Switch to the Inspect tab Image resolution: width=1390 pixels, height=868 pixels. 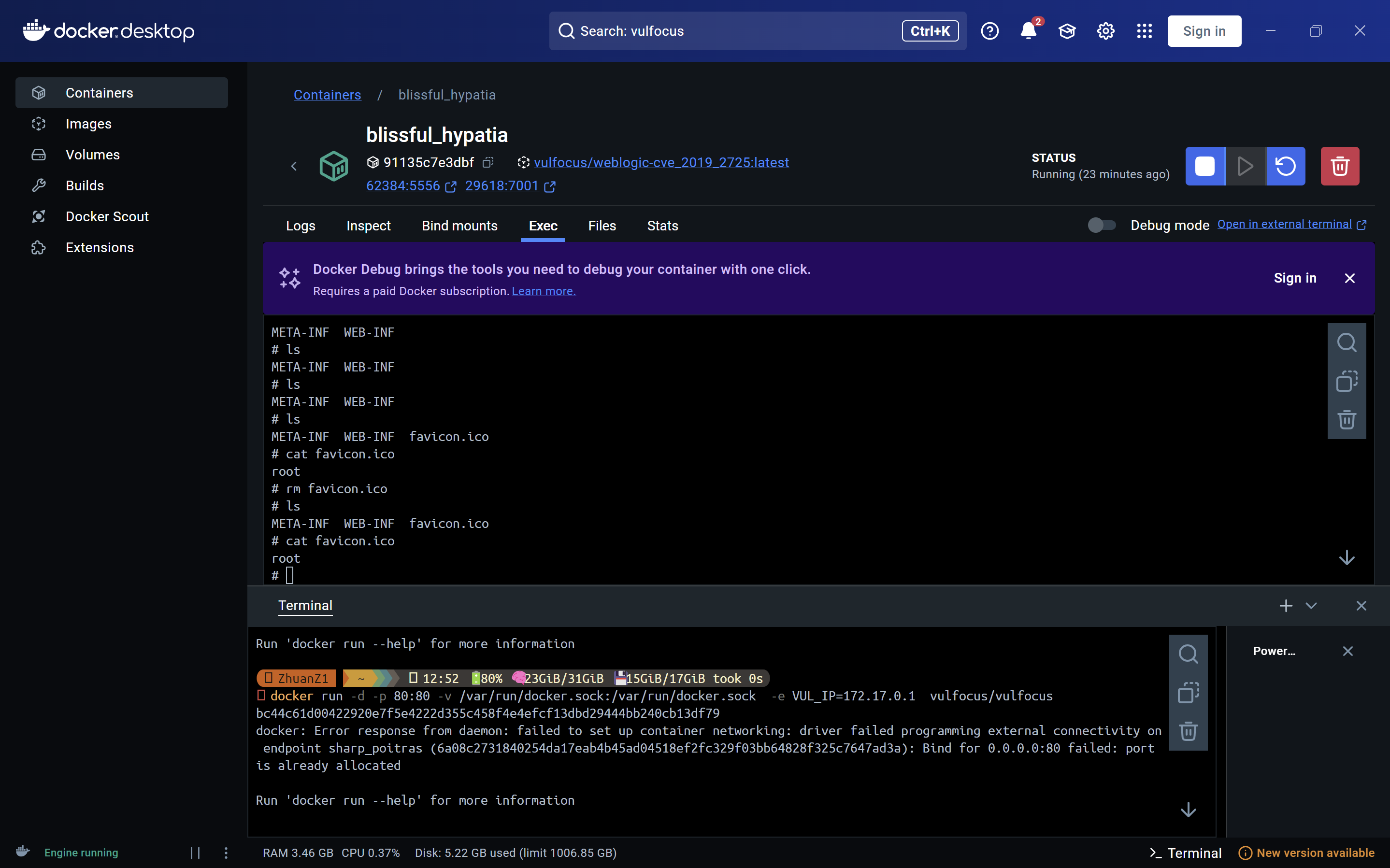point(368,226)
